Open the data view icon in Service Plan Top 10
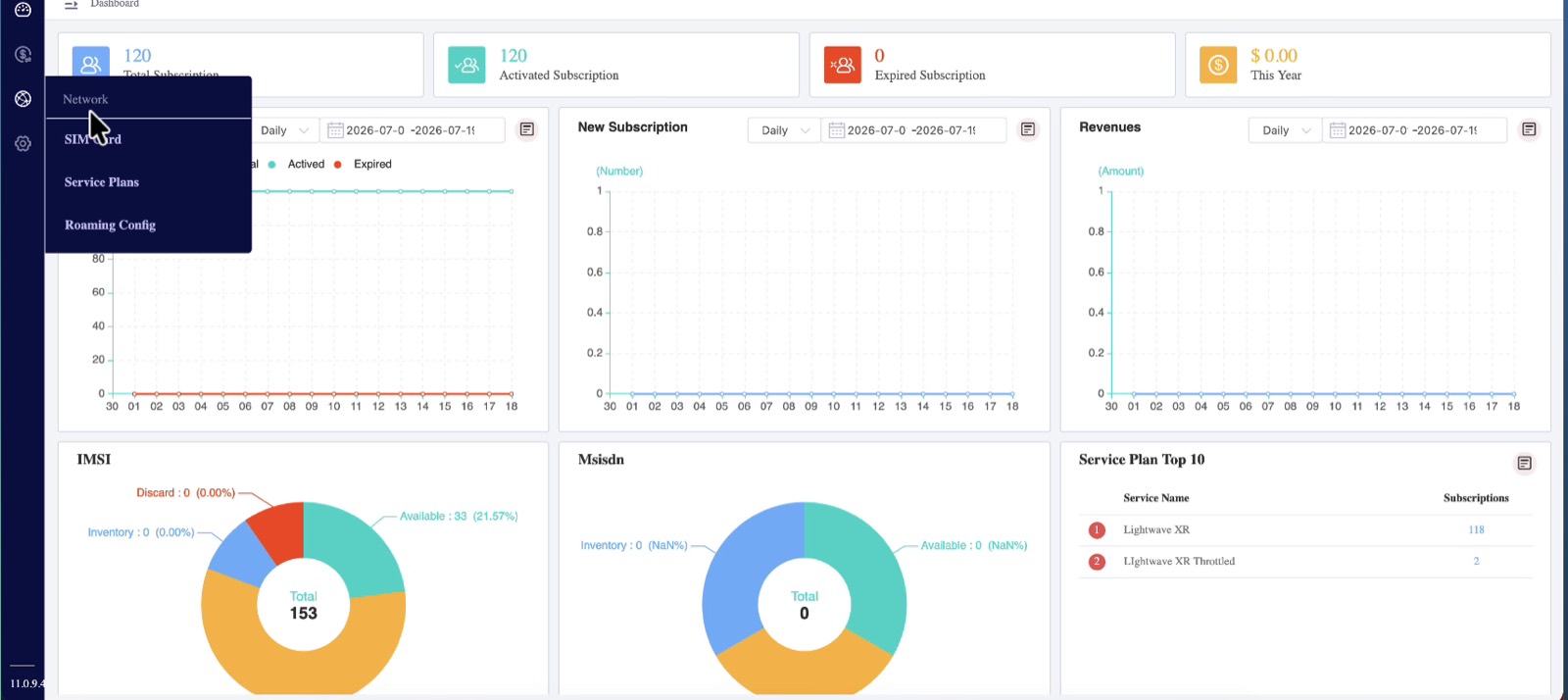The height and width of the screenshot is (700, 1568). (x=1524, y=463)
